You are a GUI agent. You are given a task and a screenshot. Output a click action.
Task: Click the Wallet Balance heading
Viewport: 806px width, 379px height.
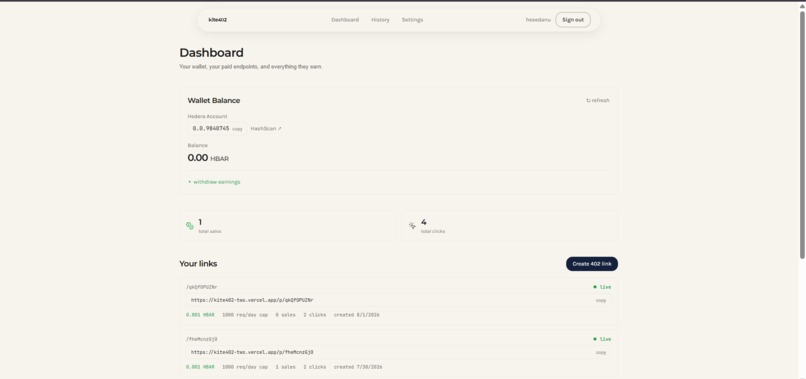(x=213, y=101)
